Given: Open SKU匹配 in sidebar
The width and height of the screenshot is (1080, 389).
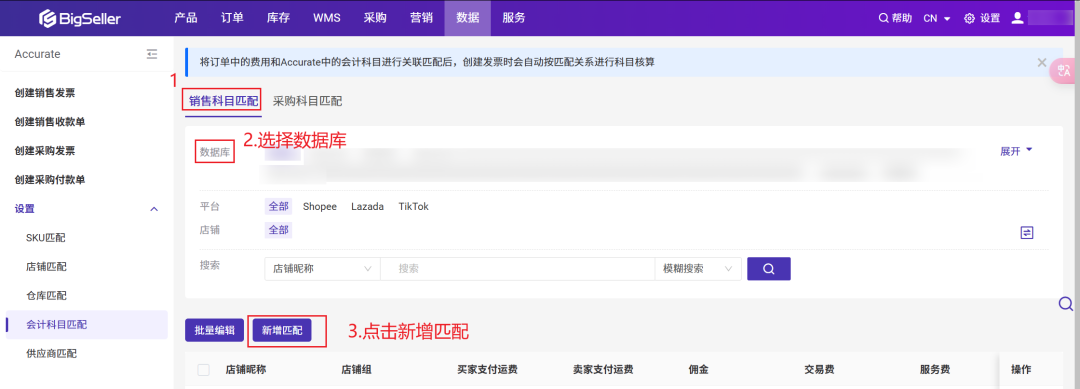Looking at the screenshot, I should [46, 238].
